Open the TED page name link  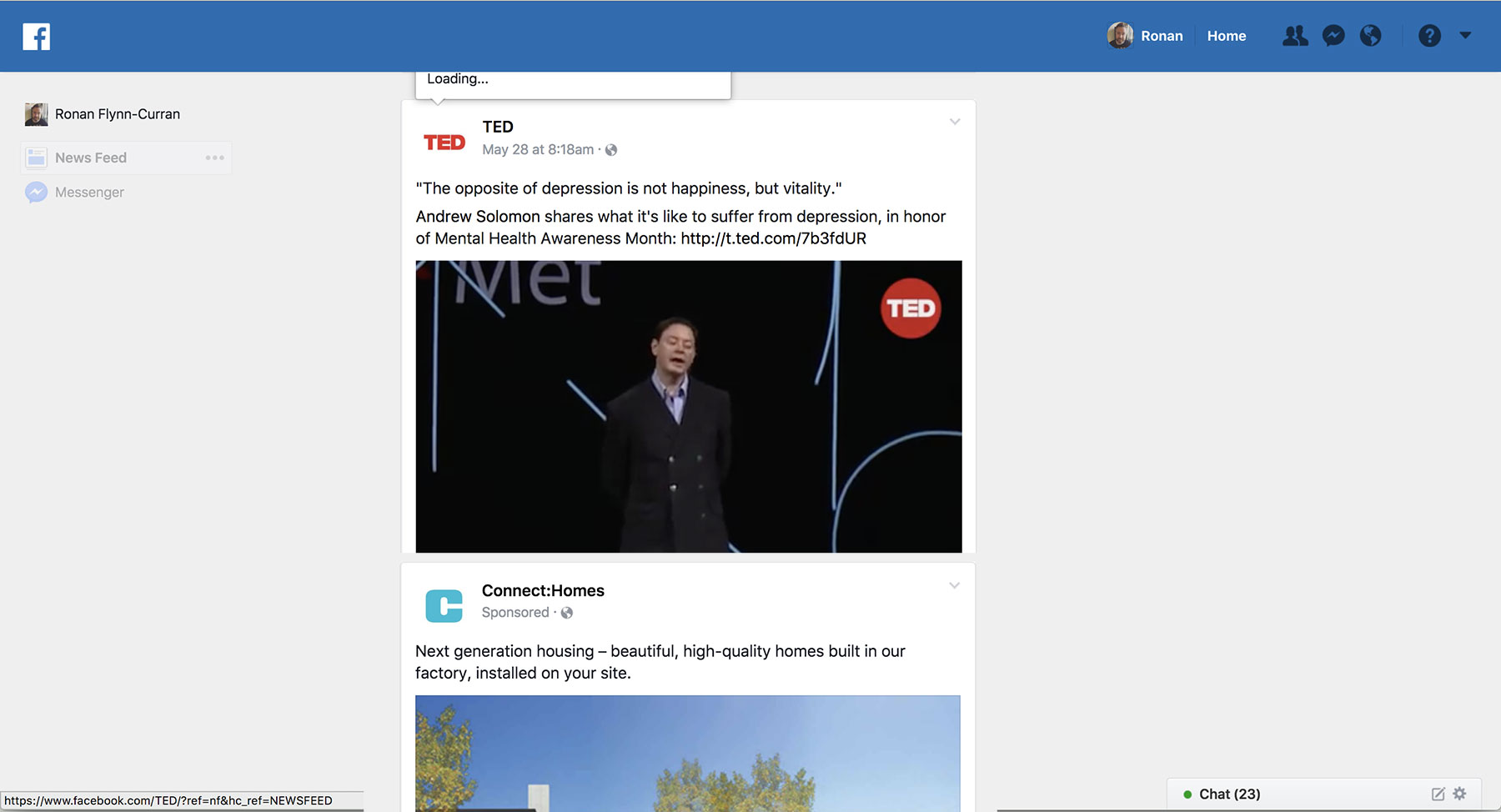click(x=498, y=127)
